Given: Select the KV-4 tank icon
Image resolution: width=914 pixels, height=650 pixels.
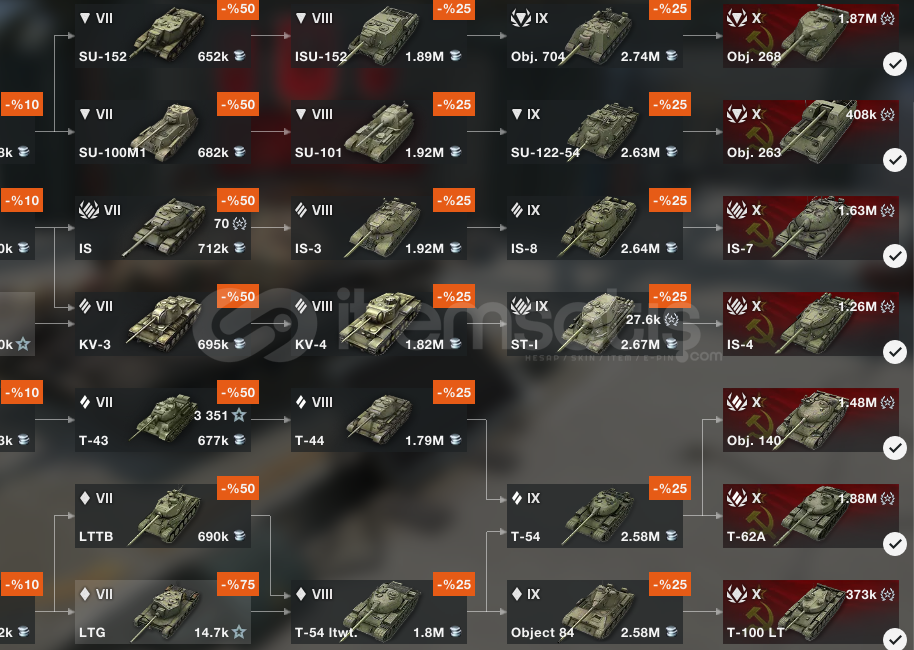Looking at the screenshot, I should tap(382, 324).
